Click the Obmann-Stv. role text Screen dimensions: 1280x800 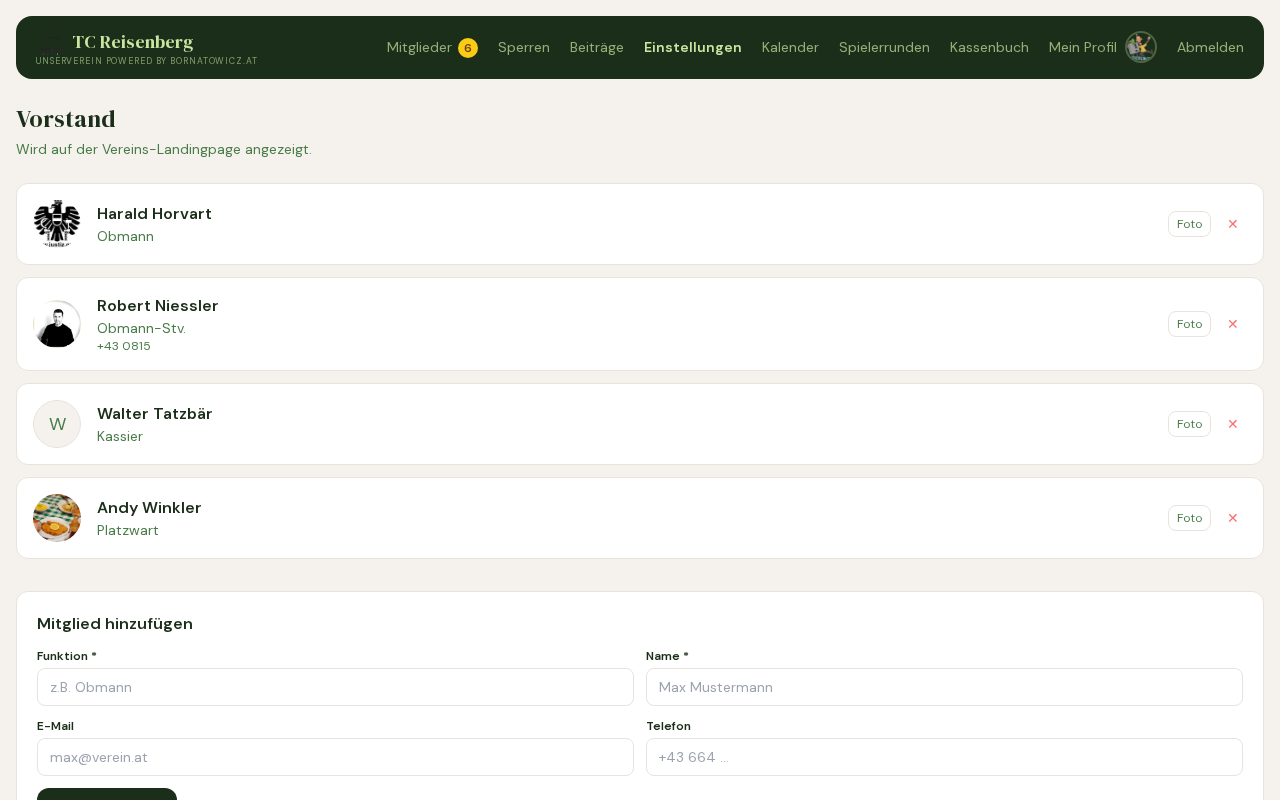pos(141,328)
